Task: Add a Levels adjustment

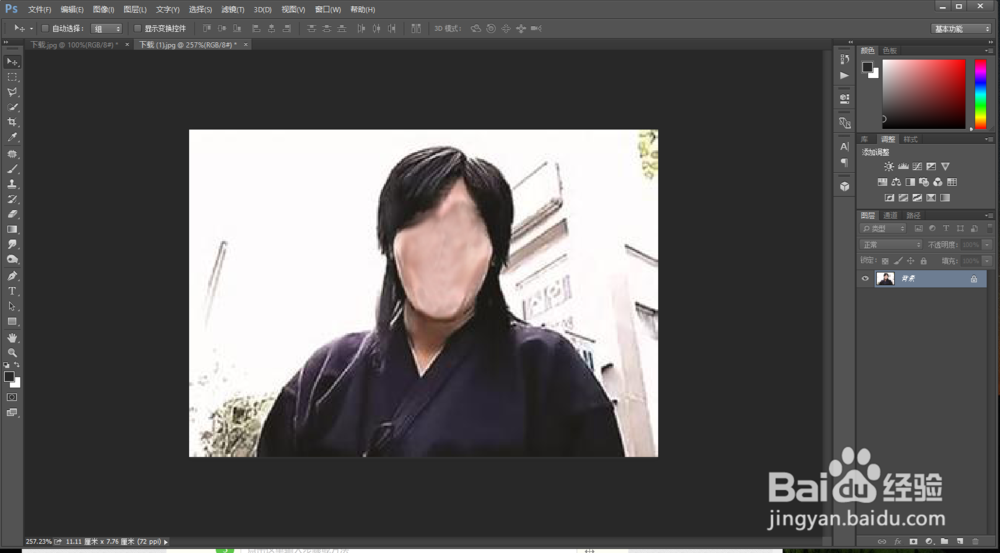Action: pyautogui.click(x=903, y=166)
